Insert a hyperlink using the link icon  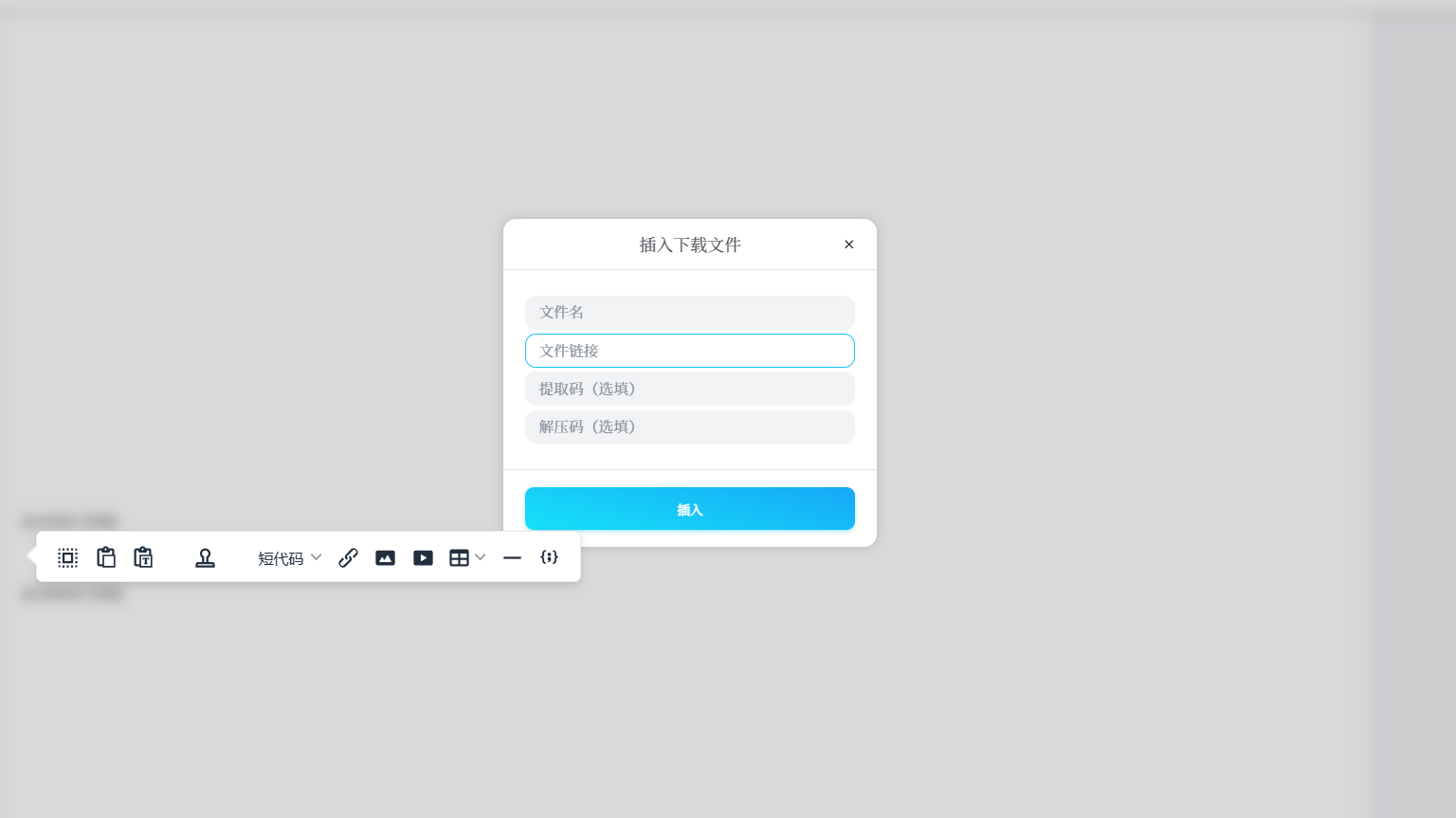[348, 557]
